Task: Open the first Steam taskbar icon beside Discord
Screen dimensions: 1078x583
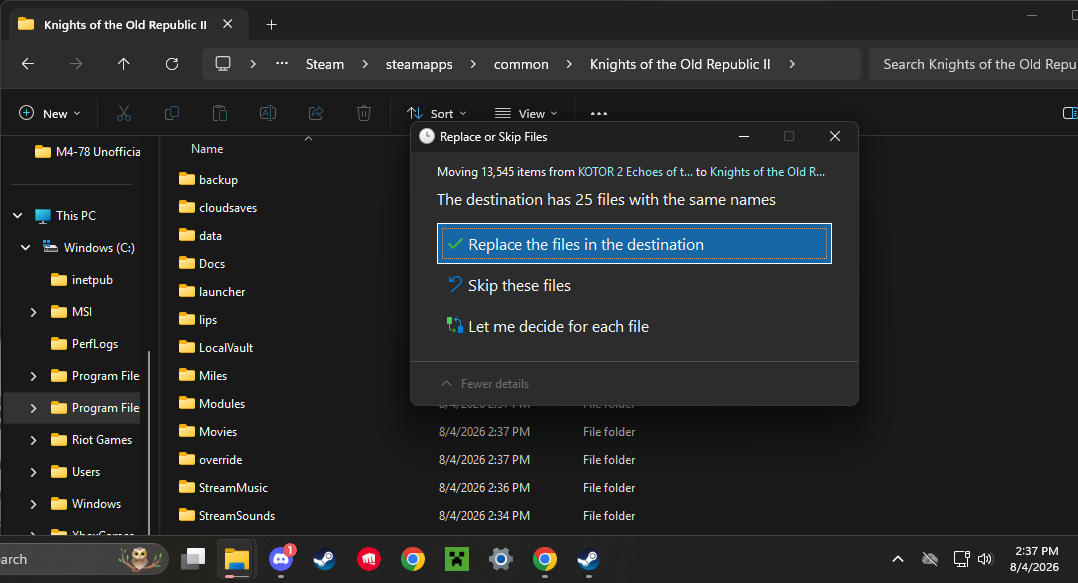Action: tap(324, 559)
